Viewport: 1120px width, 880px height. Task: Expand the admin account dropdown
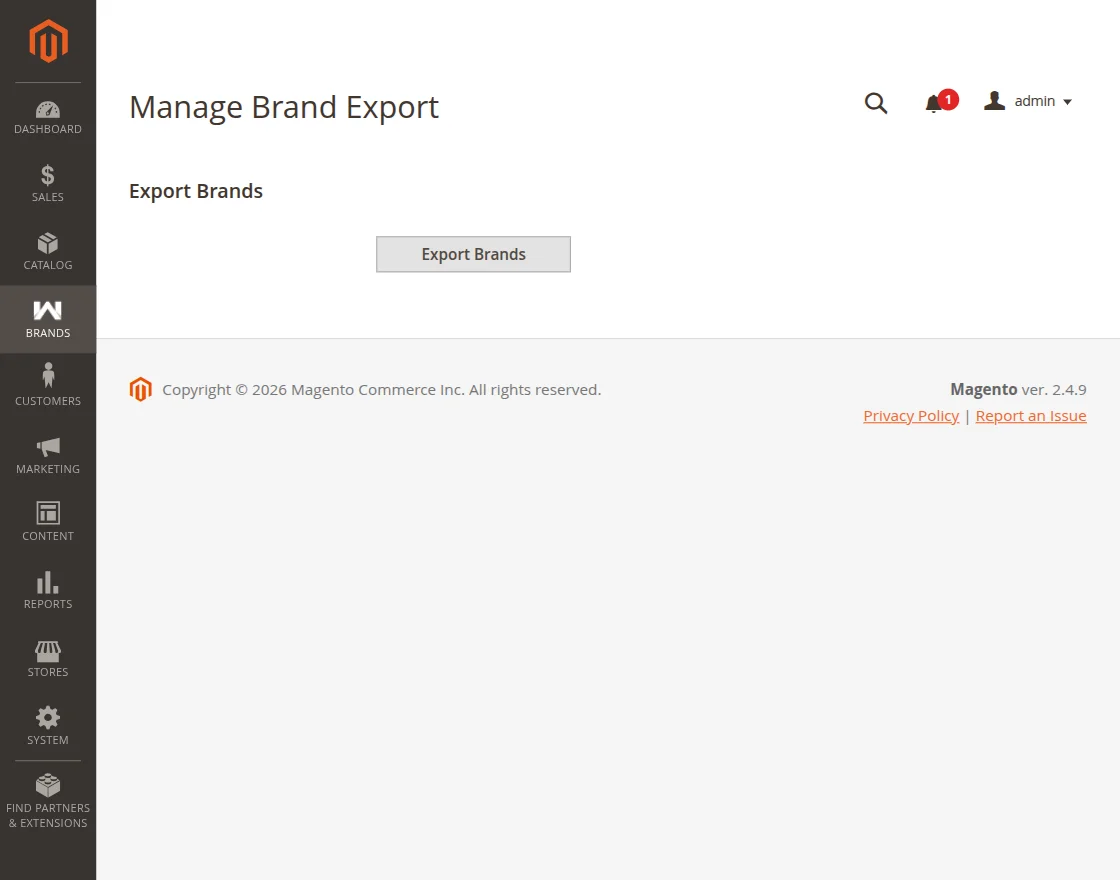[1028, 101]
